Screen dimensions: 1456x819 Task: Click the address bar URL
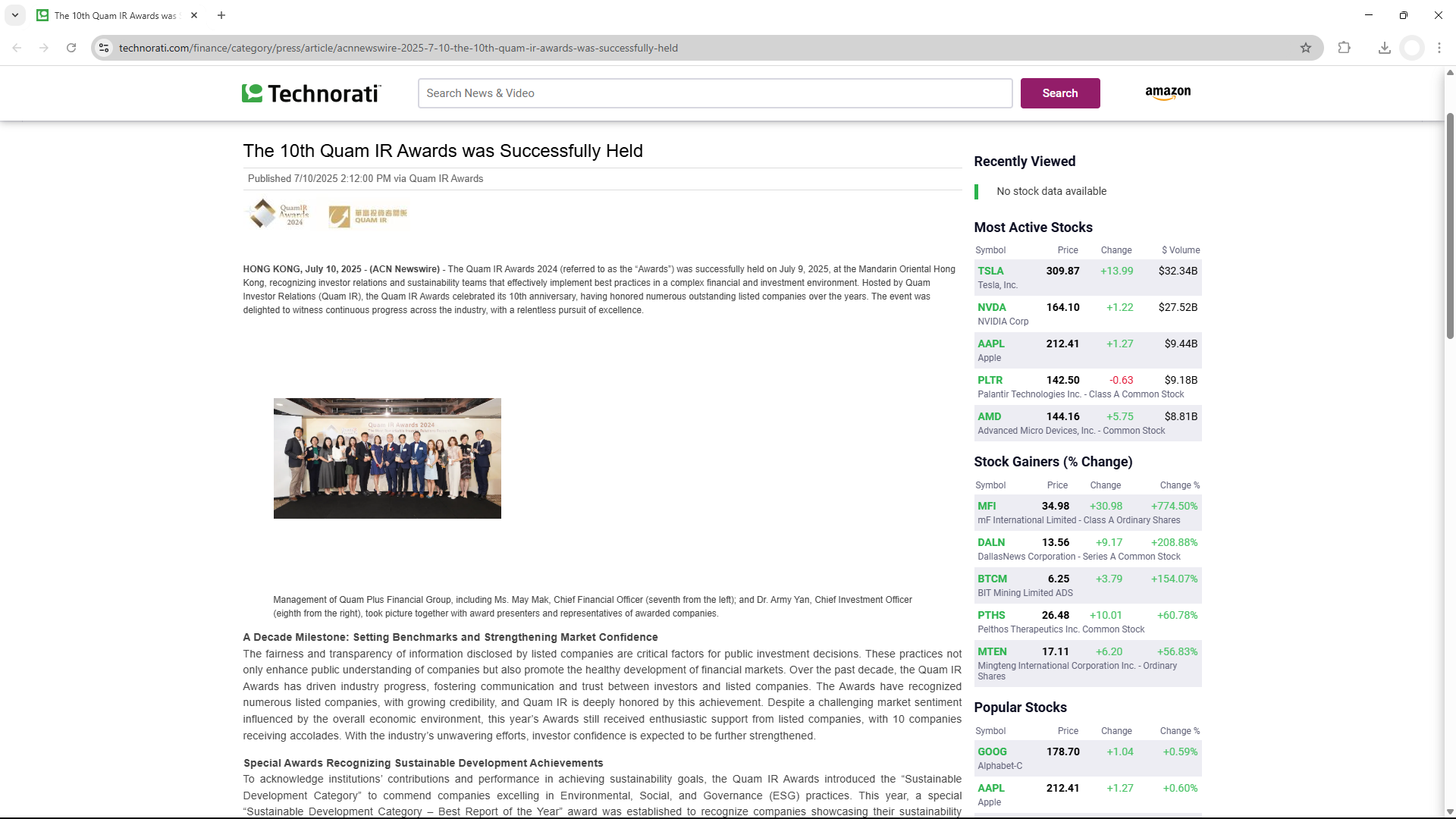(398, 48)
